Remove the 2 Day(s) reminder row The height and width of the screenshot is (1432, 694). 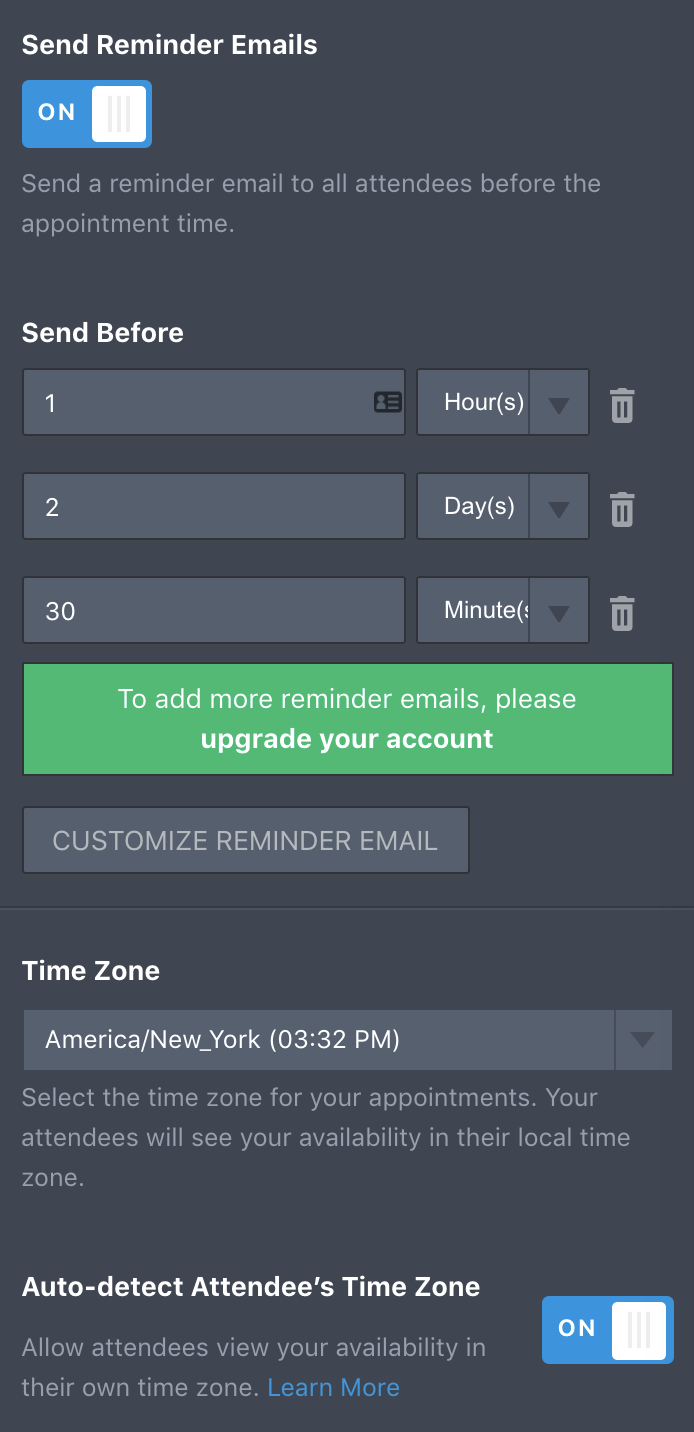pos(621,509)
